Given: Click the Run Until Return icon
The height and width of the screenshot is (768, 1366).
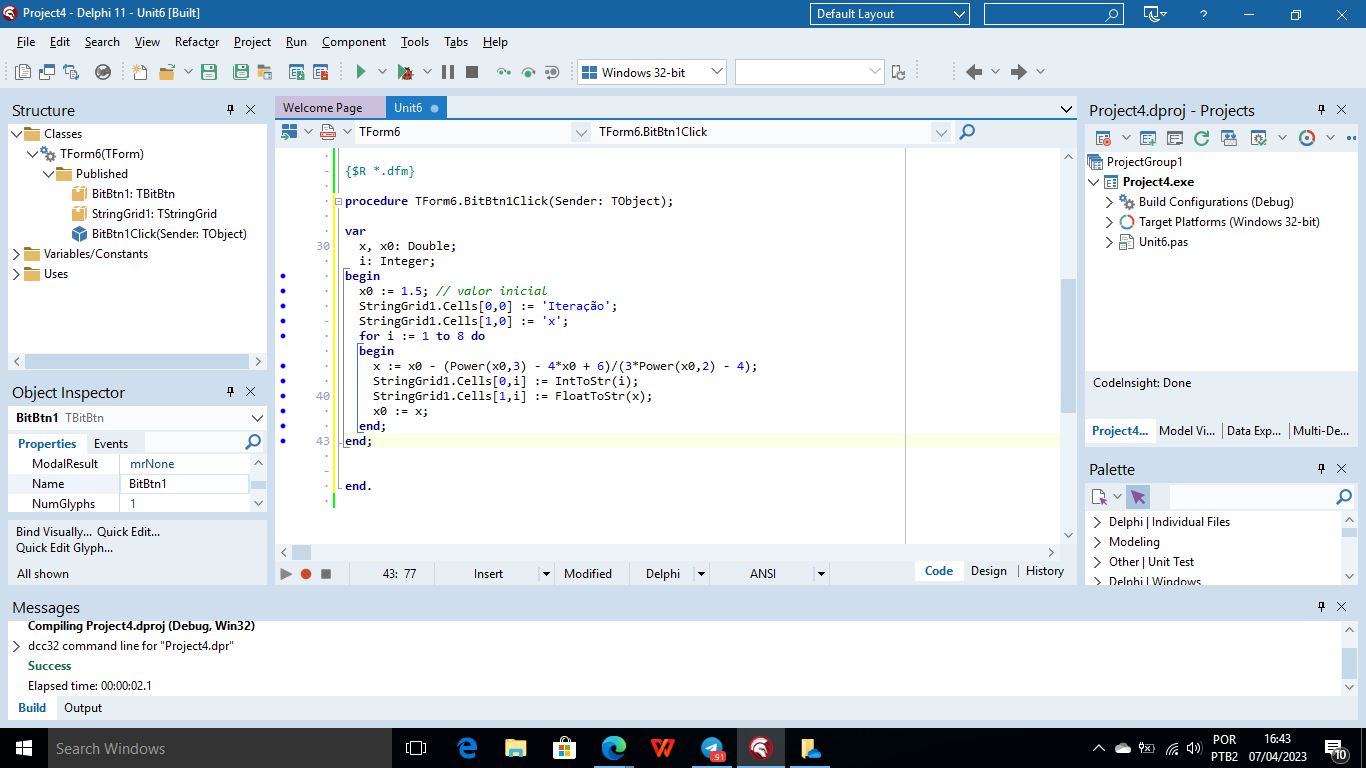Looking at the screenshot, I should point(552,72).
